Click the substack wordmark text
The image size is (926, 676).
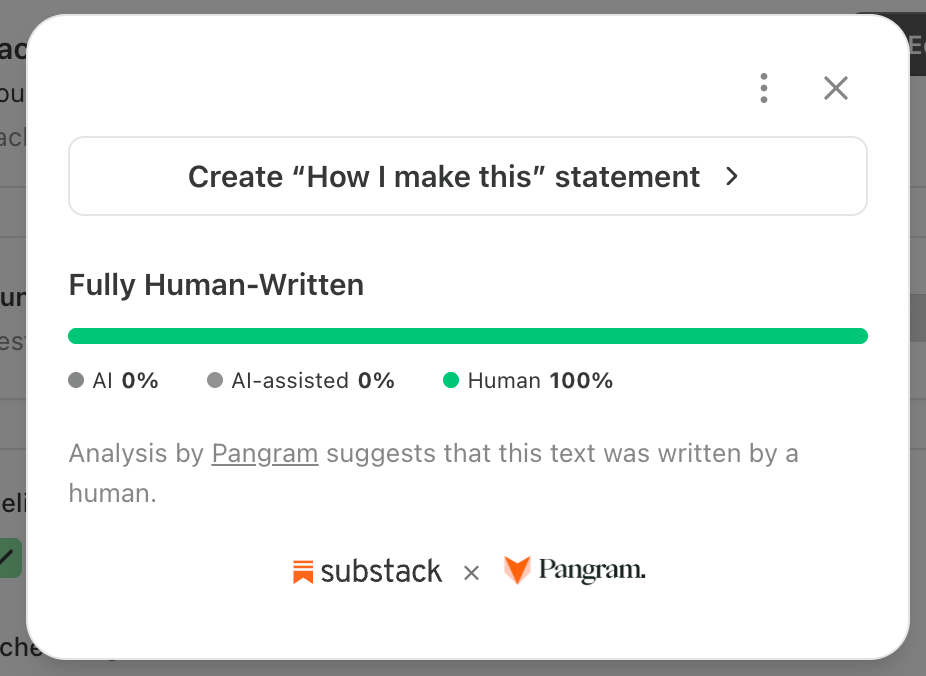pyautogui.click(x=381, y=572)
